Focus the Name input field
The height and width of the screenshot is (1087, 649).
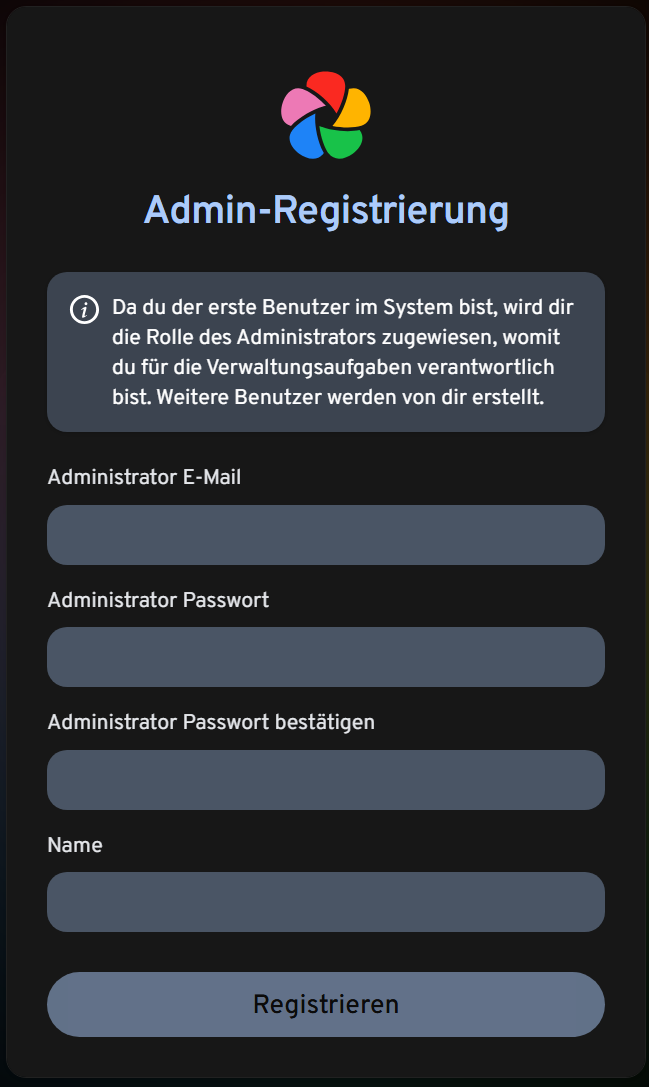[x=326, y=902]
